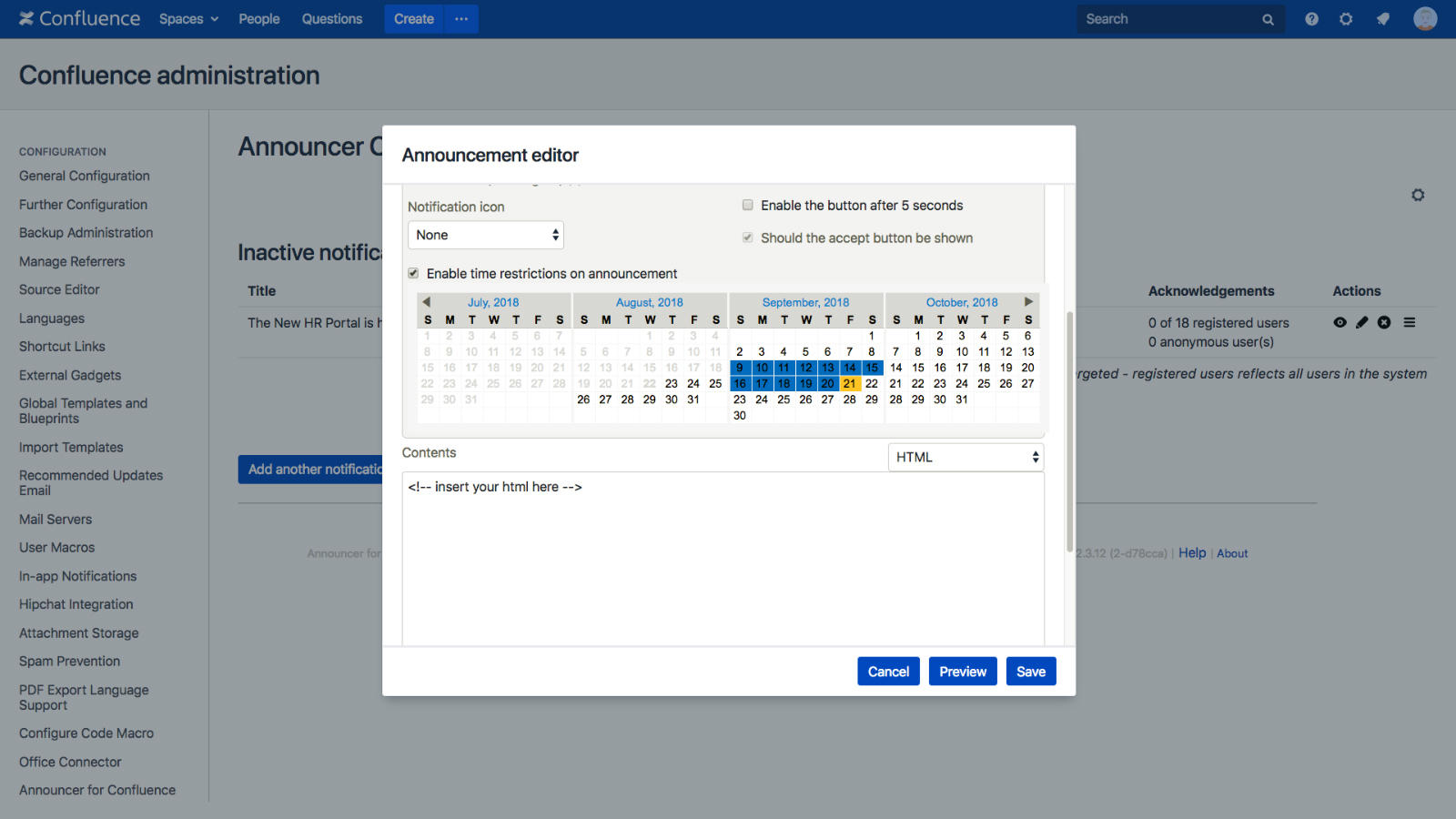Open Manage Referrers in sidebar
1456x819 pixels.
[x=72, y=261]
